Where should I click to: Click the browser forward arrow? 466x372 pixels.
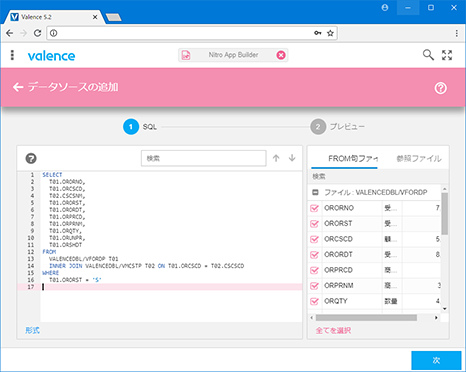point(23,33)
